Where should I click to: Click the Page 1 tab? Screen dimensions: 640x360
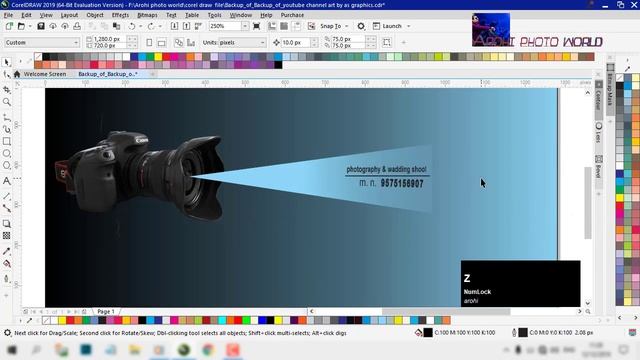point(106,311)
